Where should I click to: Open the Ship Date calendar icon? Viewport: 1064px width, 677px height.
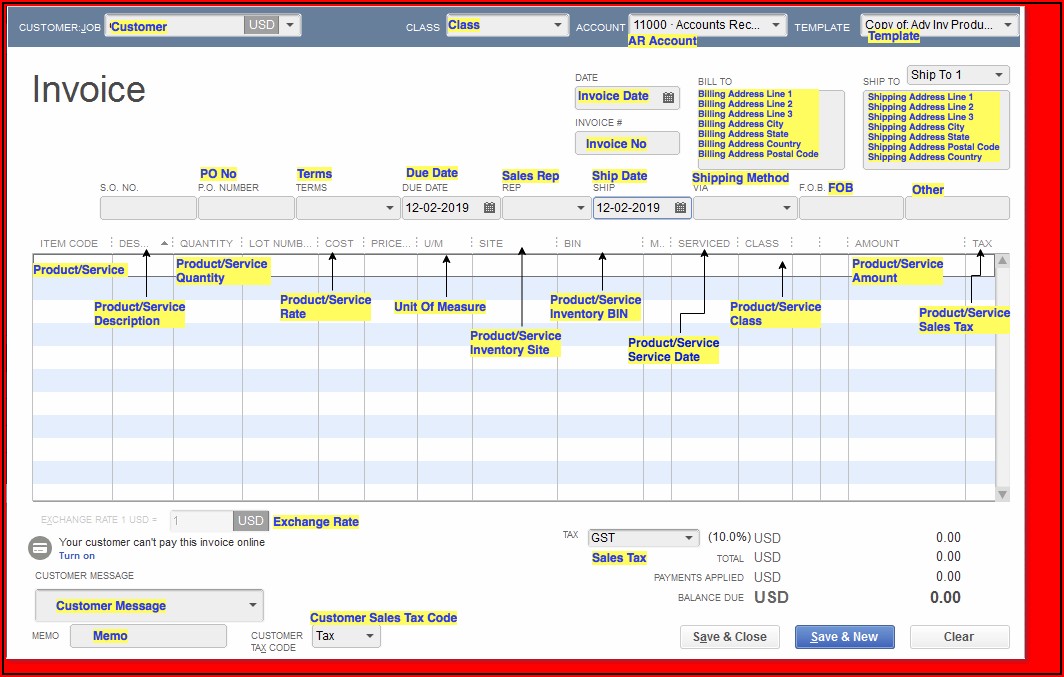click(680, 208)
